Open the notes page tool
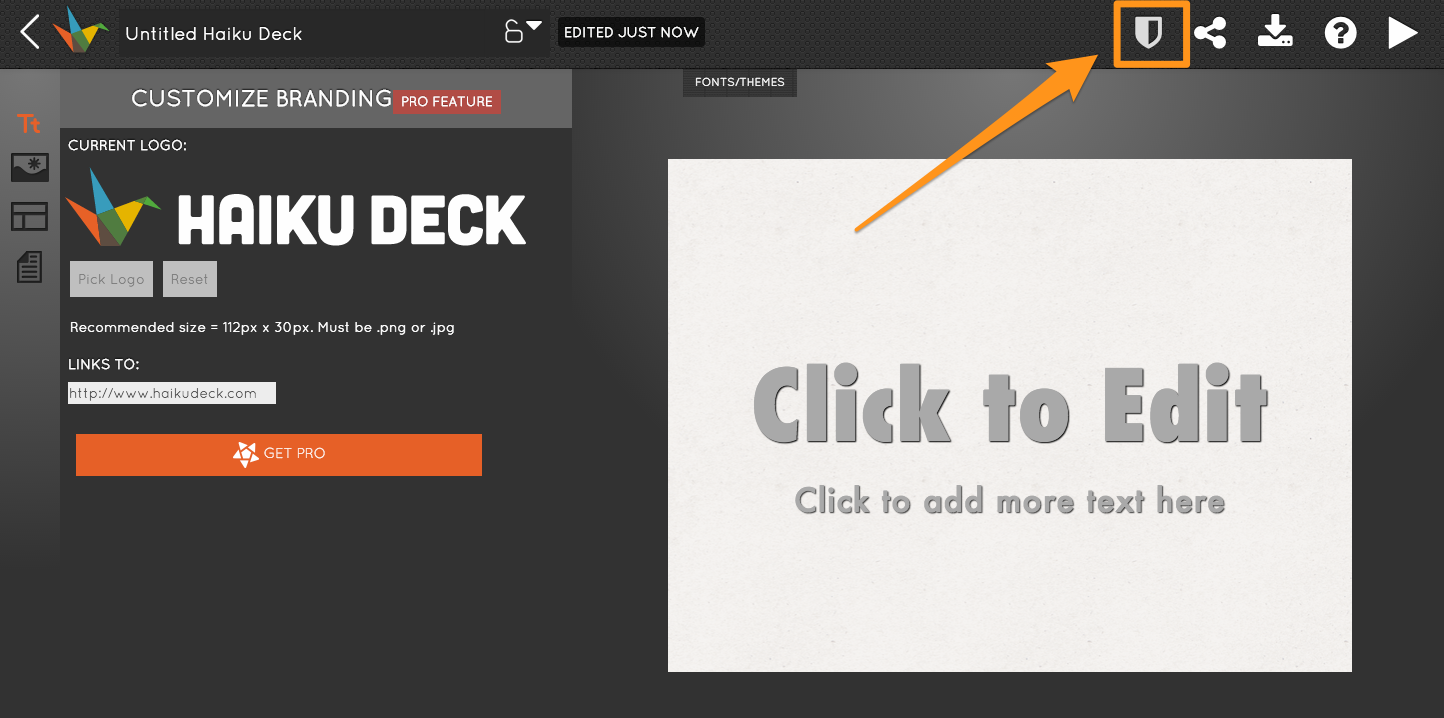1444x718 pixels. click(29, 267)
